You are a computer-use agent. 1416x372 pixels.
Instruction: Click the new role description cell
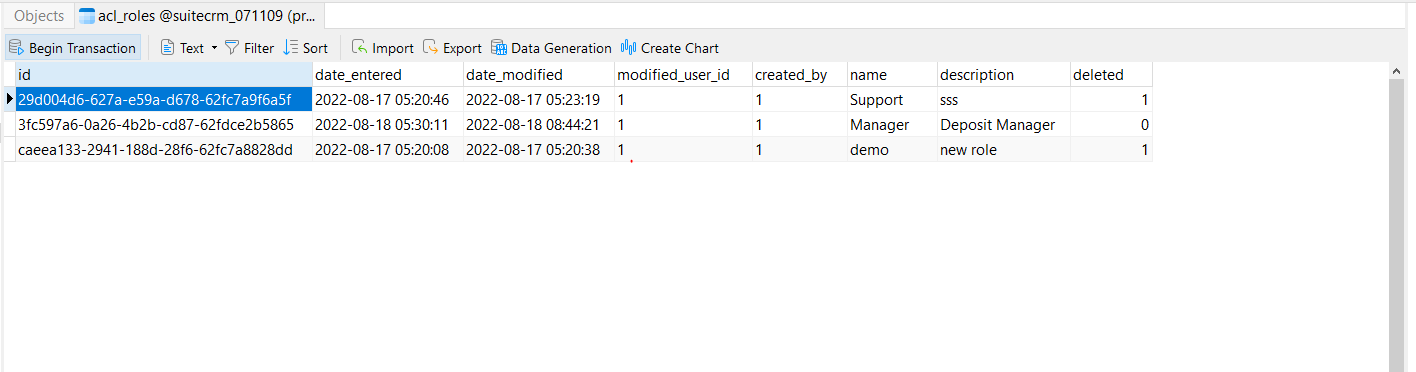(1004, 150)
